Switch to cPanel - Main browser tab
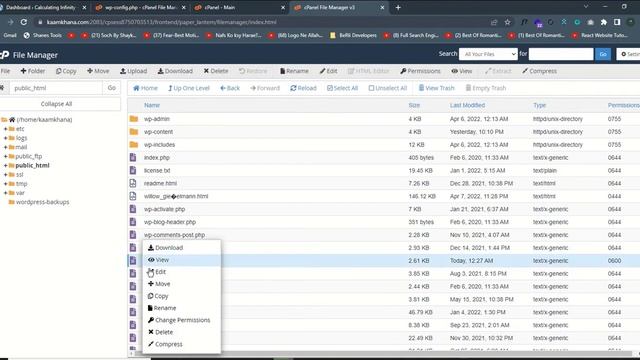This screenshot has width=640, height=360. click(x=239, y=7)
